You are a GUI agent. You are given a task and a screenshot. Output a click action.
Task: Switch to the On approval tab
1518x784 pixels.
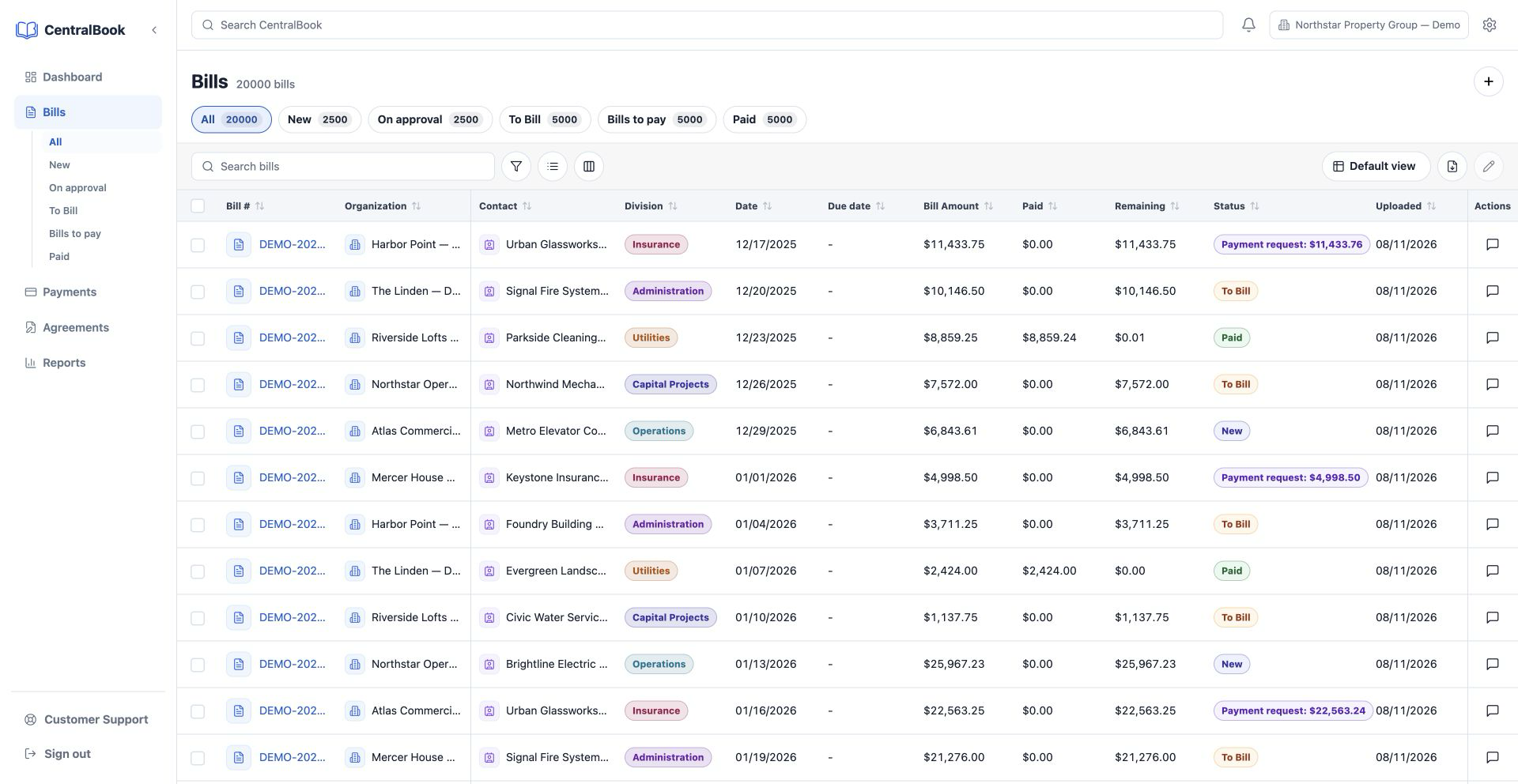(430, 120)
